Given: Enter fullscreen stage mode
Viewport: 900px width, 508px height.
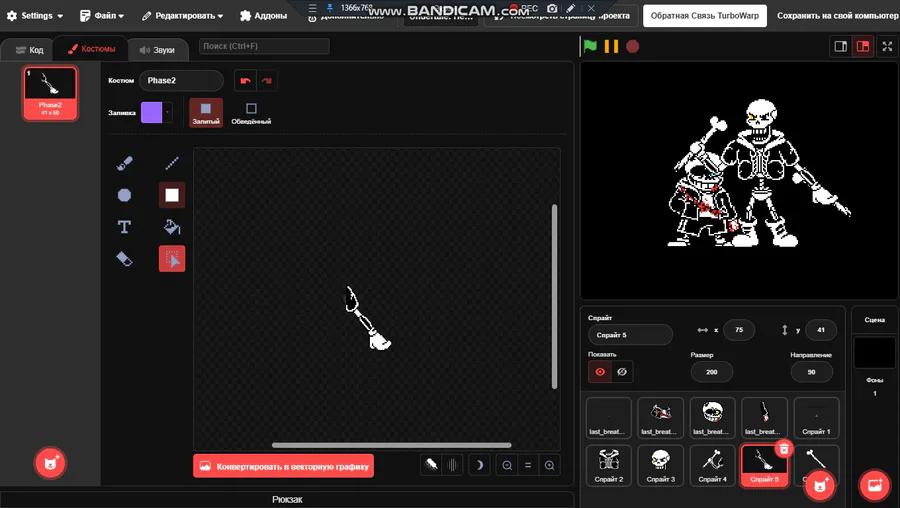Looking at the screenshot, I should tap(887, 46).
